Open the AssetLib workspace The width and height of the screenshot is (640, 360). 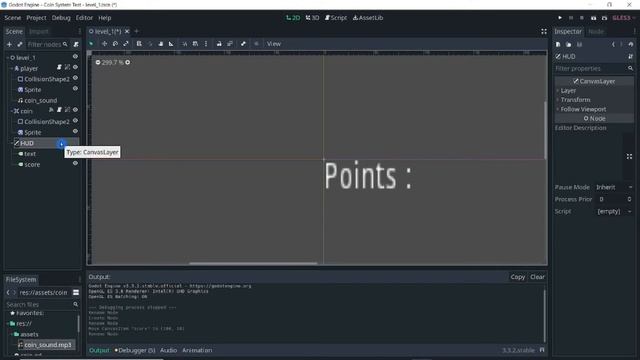pyautogui.click(x=368, y=18)
